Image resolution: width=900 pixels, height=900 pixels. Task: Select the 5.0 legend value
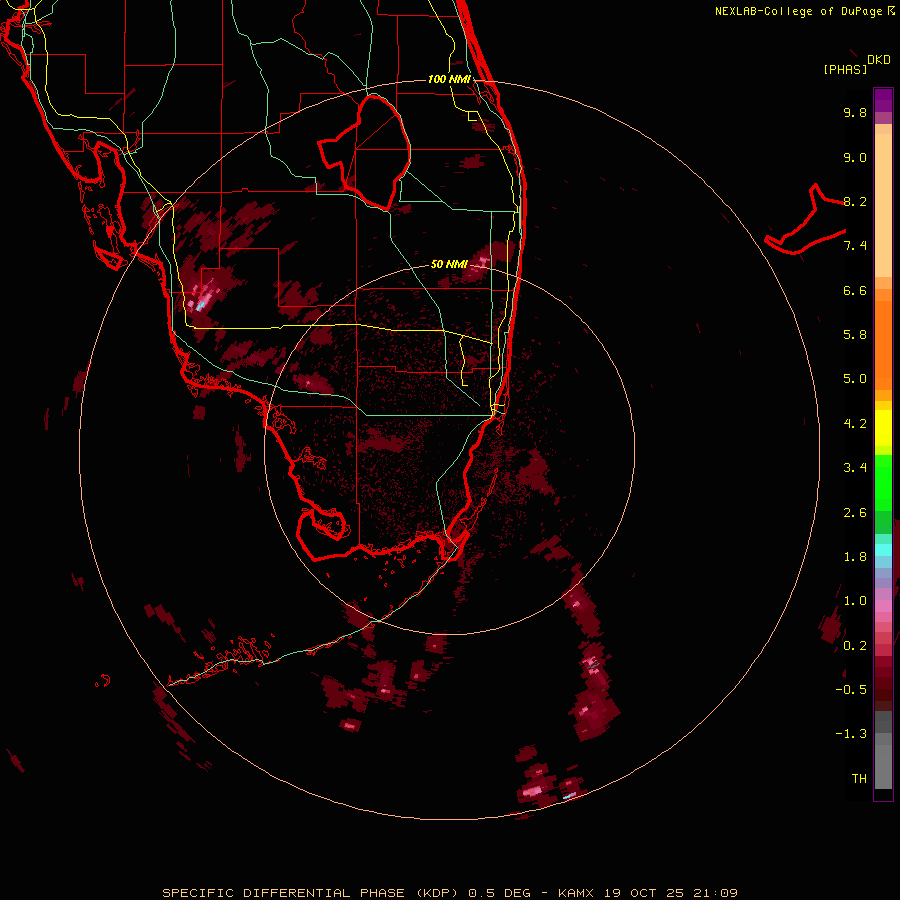(x=855, y=379)
